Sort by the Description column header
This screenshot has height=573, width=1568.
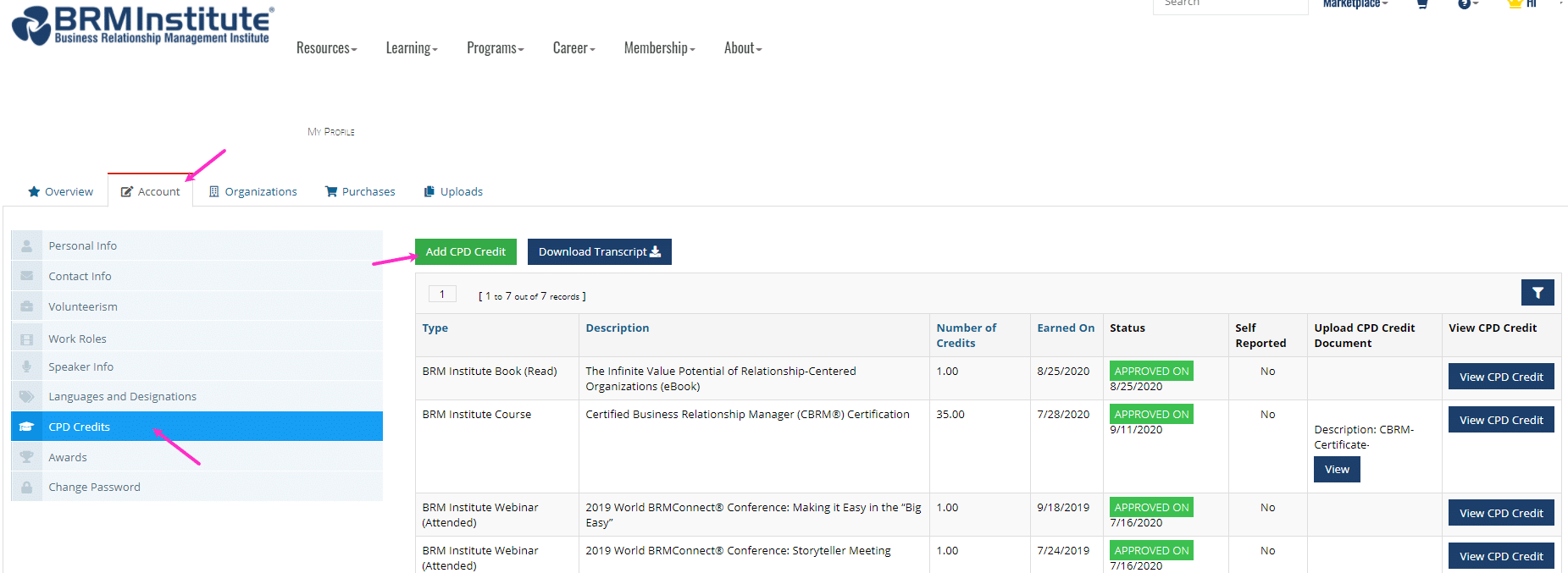click(618, 328)
